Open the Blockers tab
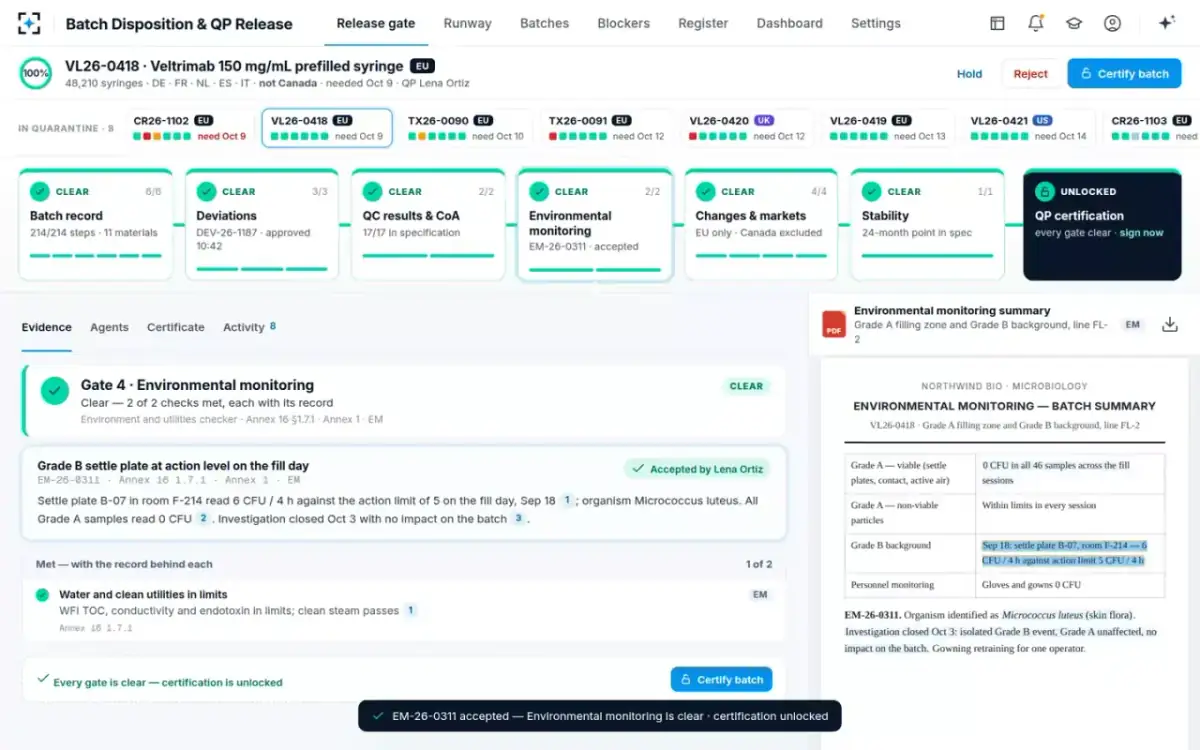Image resolution: width=1200 pixels, height=750 pixels. [624, 23]
